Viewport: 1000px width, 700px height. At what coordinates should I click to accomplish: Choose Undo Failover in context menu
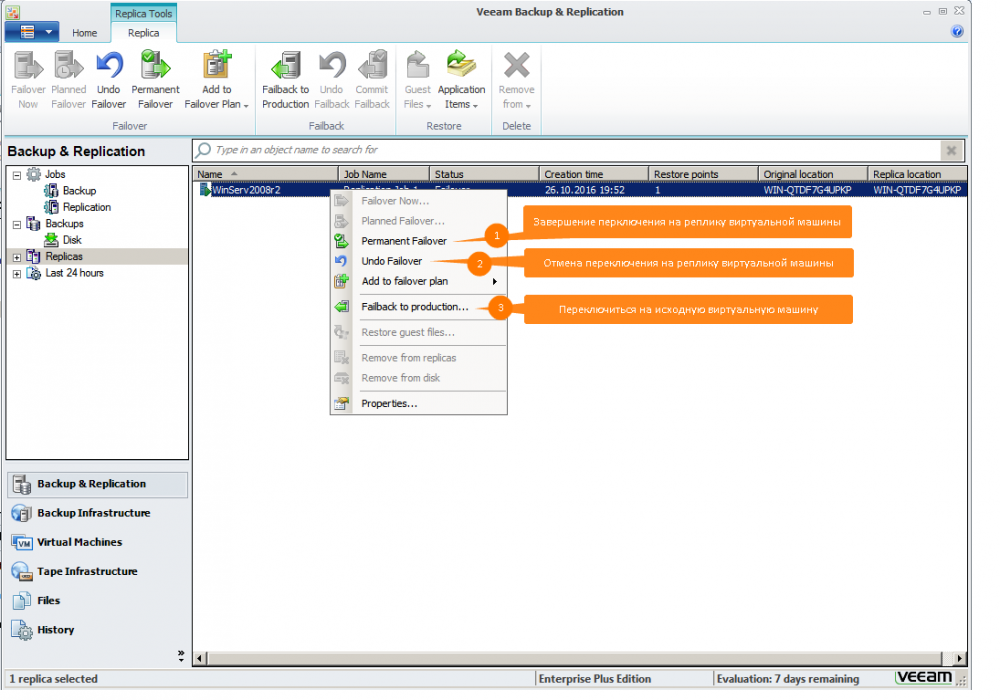click(x=418, y=261)
